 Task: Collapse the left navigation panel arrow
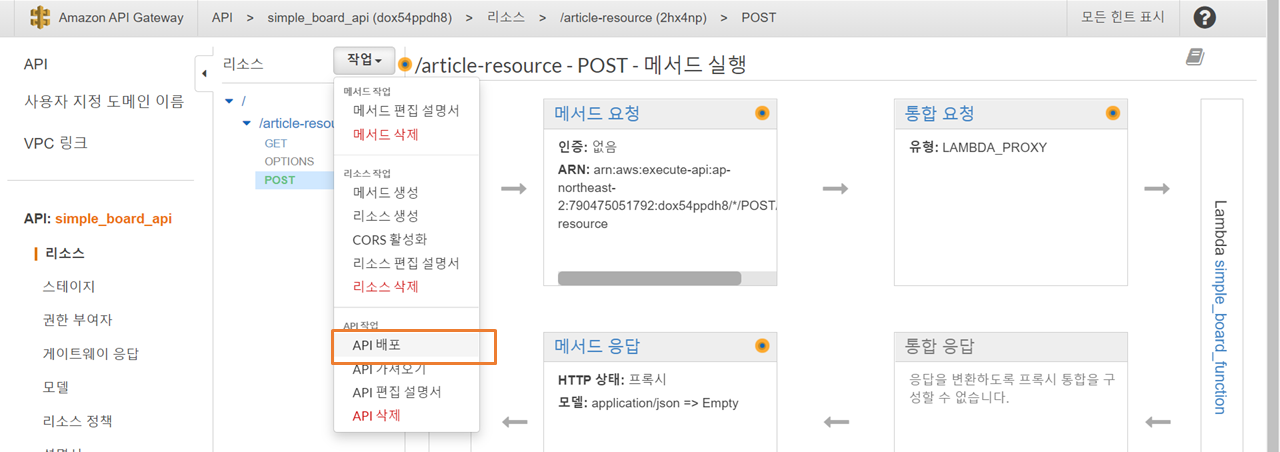[204, 73]
